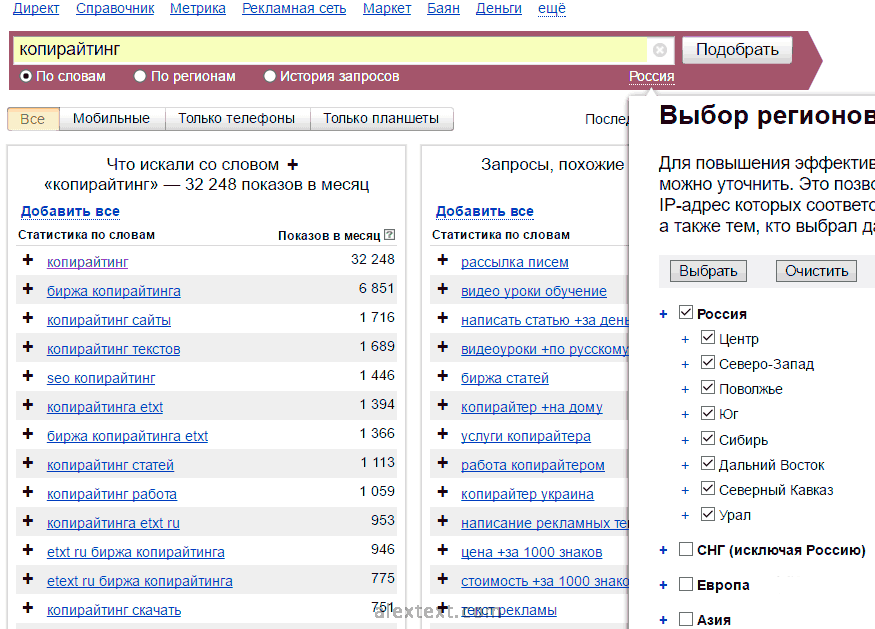Click help icon near 'Показов в месяц'
Screen dimensions: 875x629
389,236
